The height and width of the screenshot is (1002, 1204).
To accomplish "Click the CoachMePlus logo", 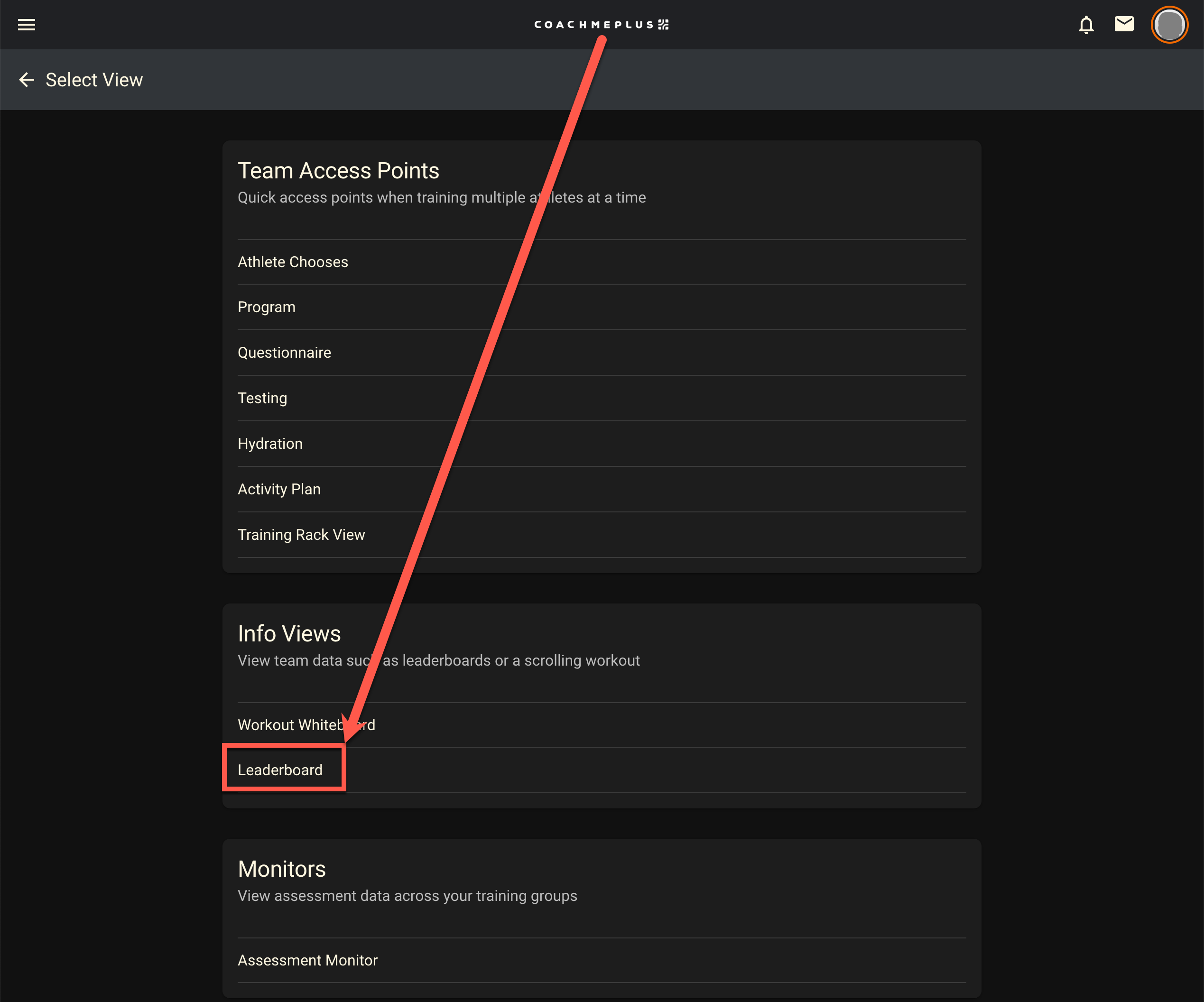I will click(x=602, y=25).
